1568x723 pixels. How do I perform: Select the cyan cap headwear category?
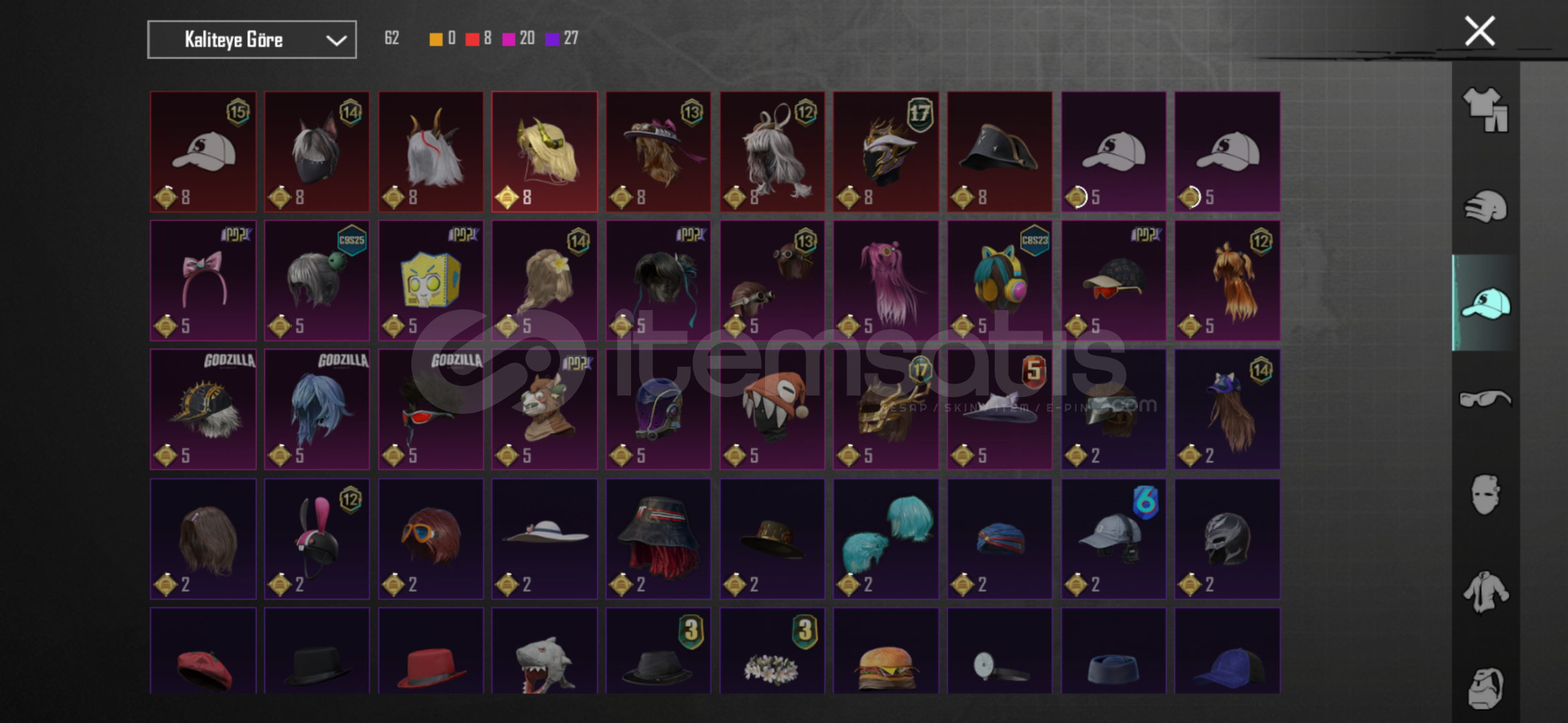coord(1485,303)
